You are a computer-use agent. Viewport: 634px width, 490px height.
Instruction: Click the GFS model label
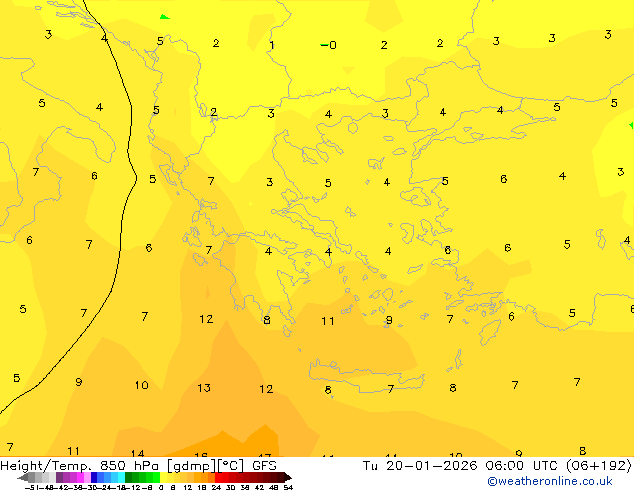pyautogui.click(x=264, y=465)
